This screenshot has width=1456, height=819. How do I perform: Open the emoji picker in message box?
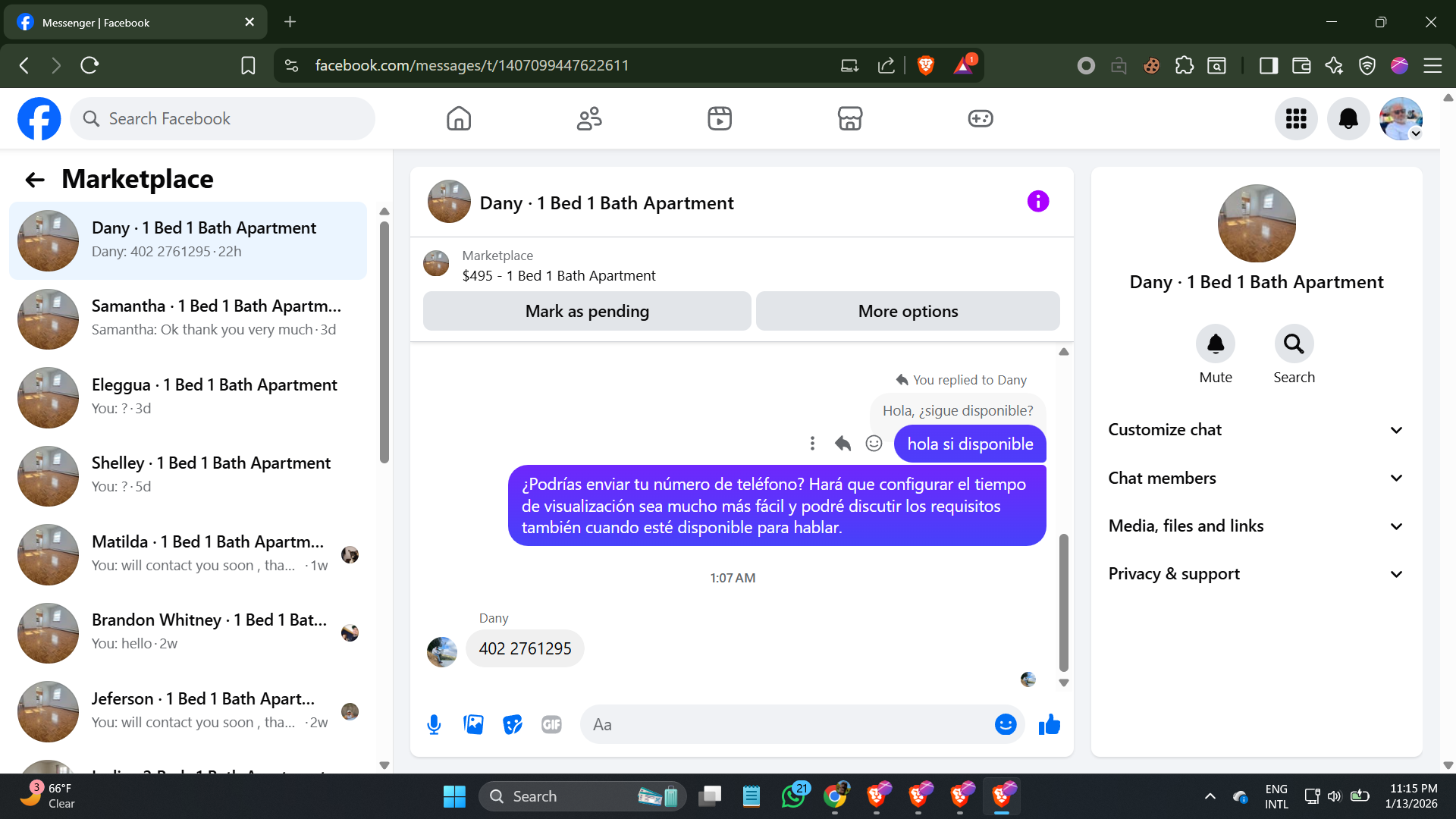coord(1005,725)
